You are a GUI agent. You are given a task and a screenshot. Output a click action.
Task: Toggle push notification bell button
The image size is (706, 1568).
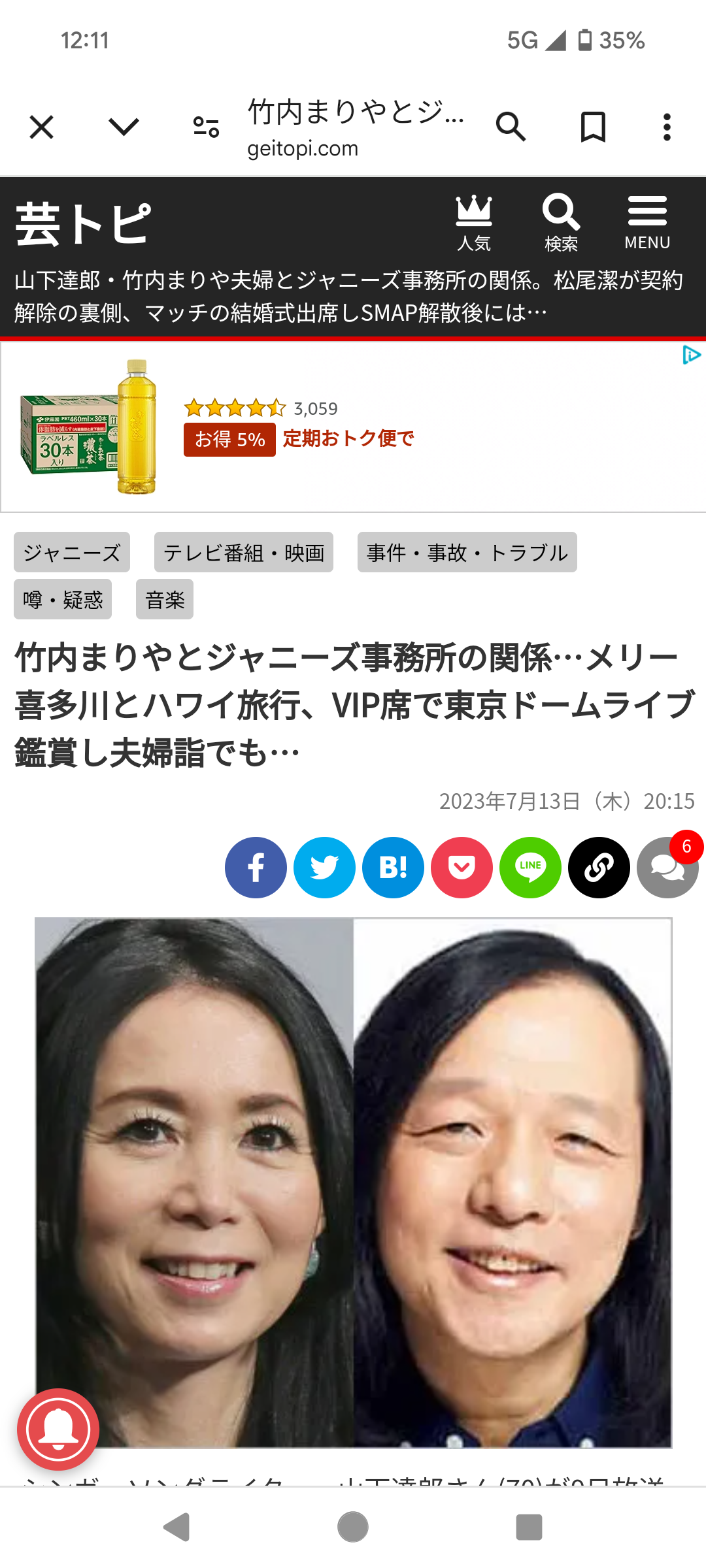(58, 1429)
